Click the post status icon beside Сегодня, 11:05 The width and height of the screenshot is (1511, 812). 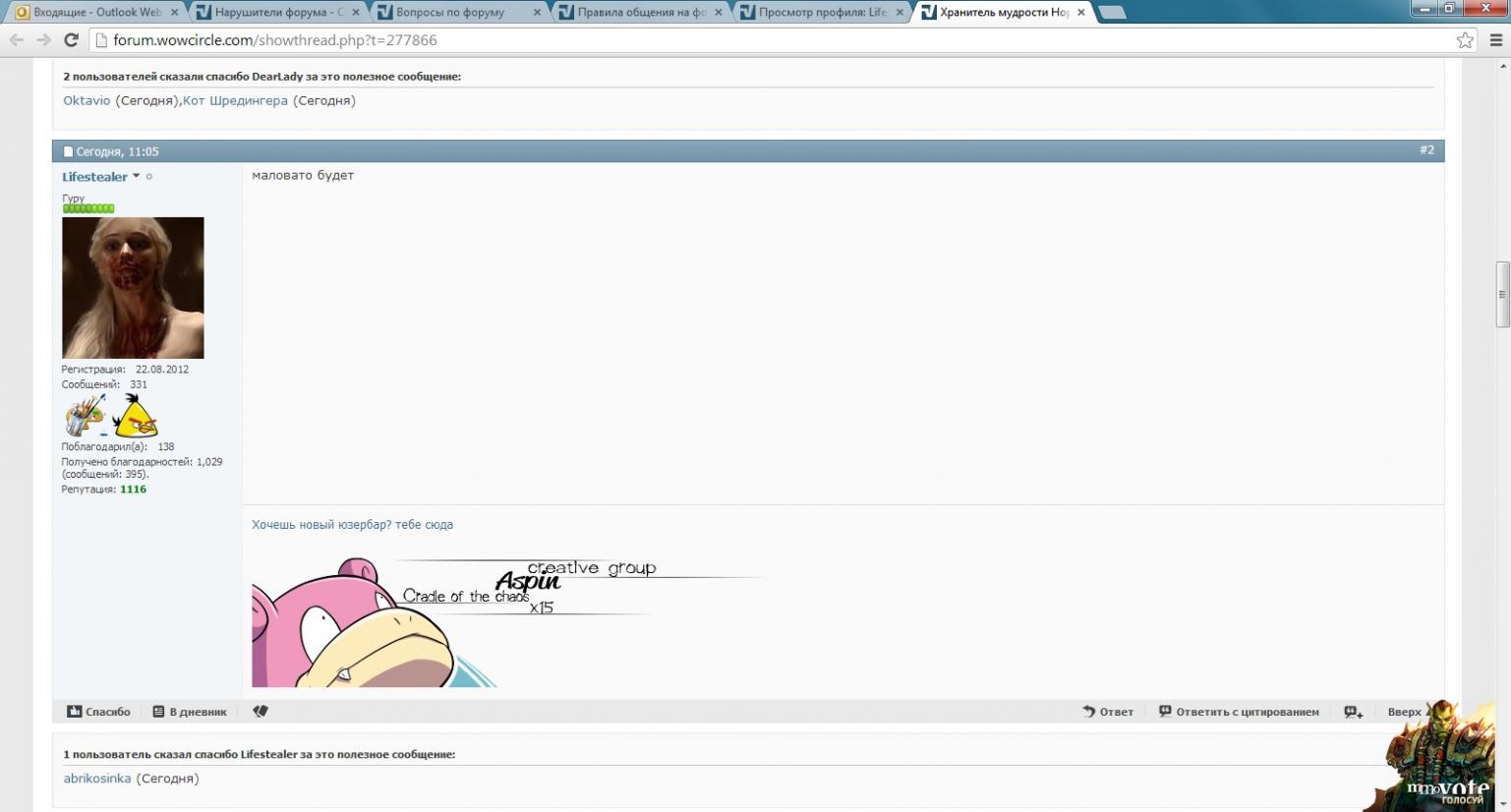point(68,151)
